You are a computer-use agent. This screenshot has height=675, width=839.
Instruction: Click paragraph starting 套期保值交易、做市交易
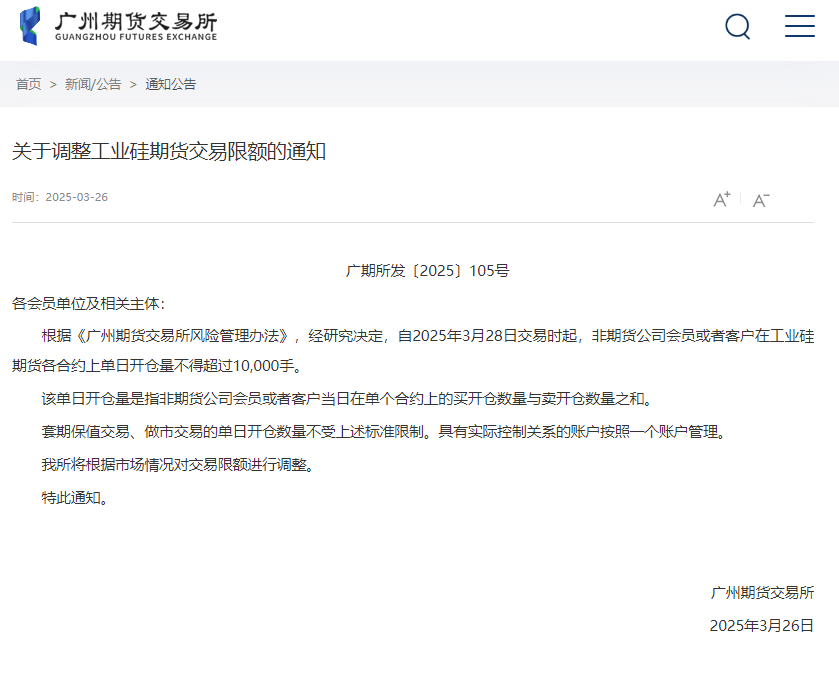pyautogui.click(x=384, y=432)
